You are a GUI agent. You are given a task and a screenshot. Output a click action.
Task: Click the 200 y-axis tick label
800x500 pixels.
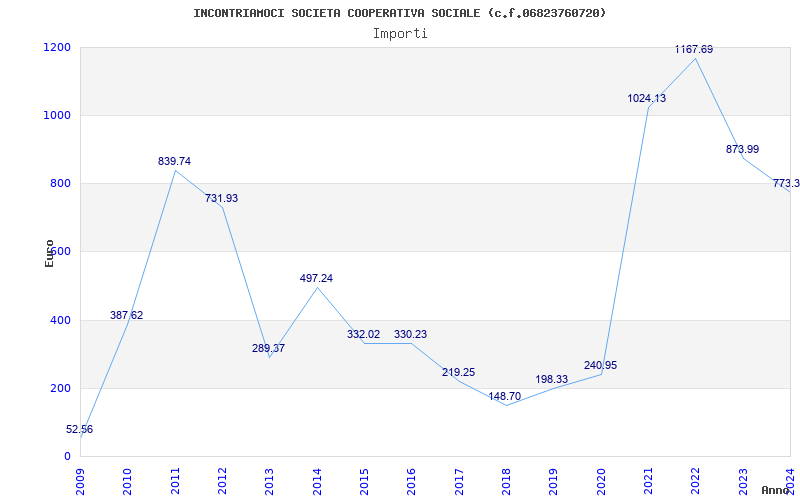click(60, 388)
